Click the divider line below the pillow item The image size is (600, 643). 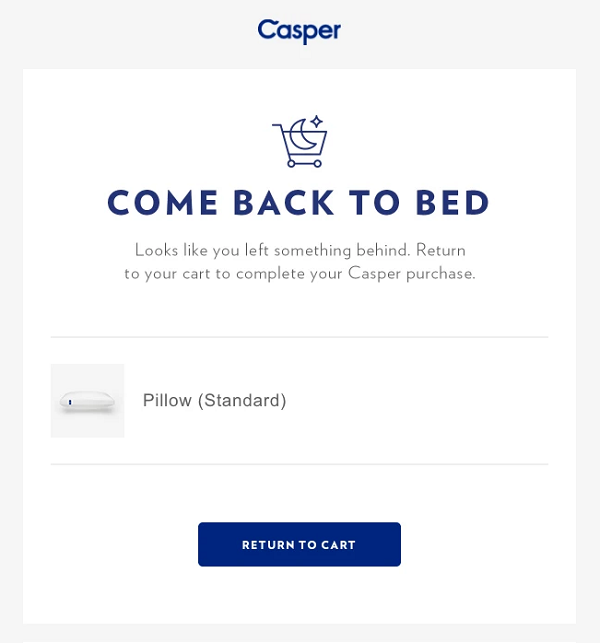tap(299, 464)
